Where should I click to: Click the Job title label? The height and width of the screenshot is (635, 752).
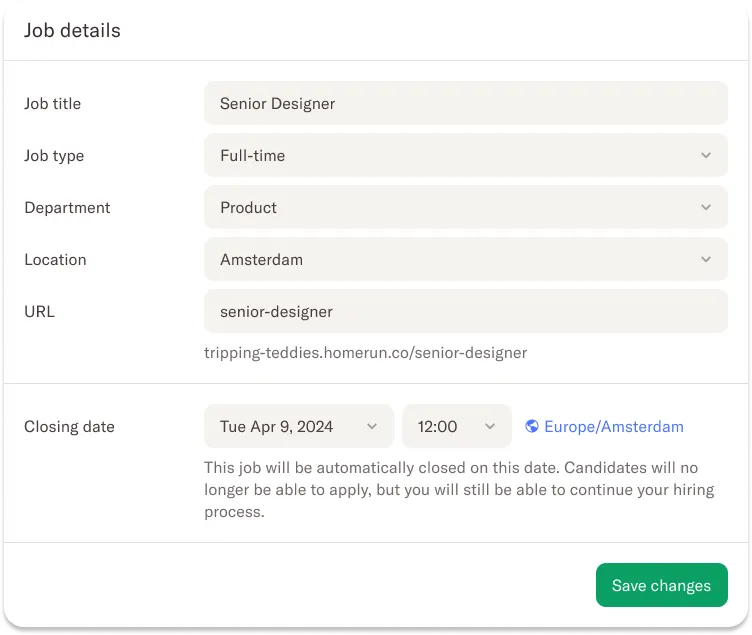tap(53, 104)
